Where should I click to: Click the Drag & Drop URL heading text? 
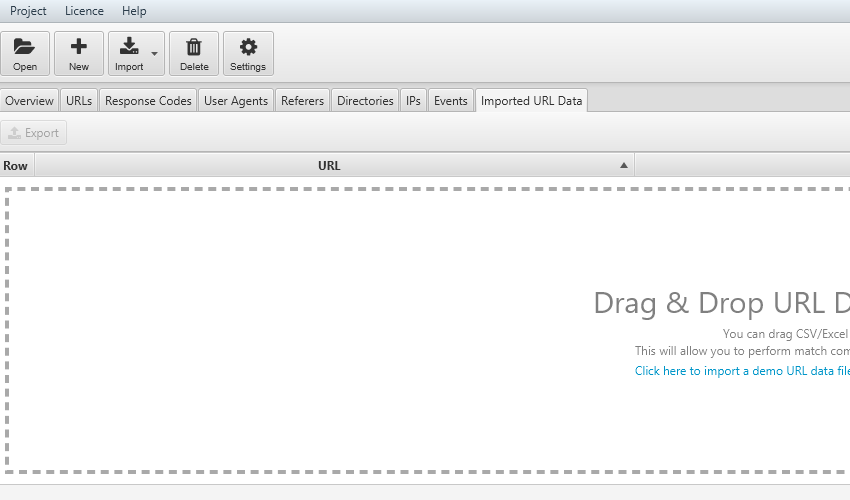coord(722,303)
